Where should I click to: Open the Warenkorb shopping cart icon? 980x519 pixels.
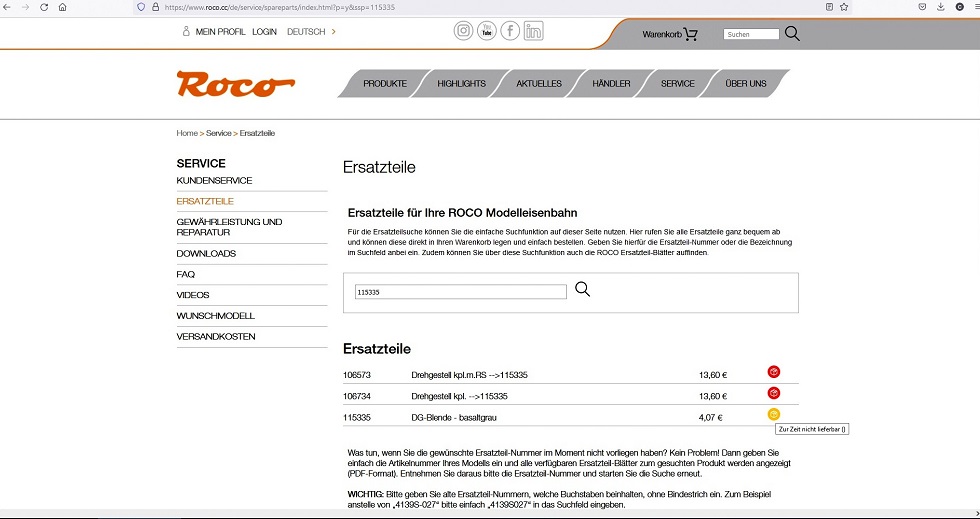click(690, 34)
